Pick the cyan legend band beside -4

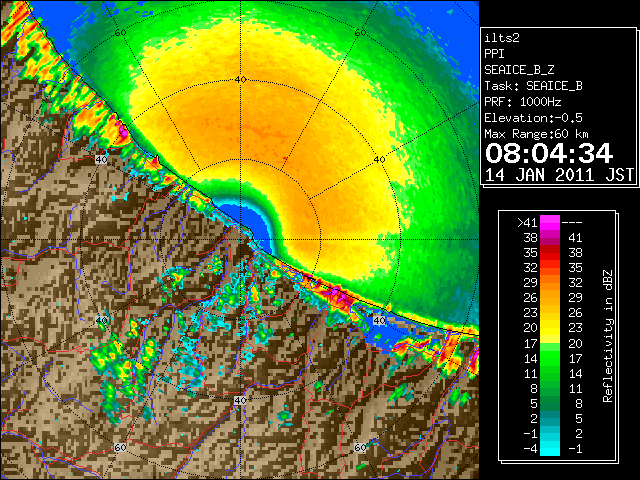click(x=550, y=449)
